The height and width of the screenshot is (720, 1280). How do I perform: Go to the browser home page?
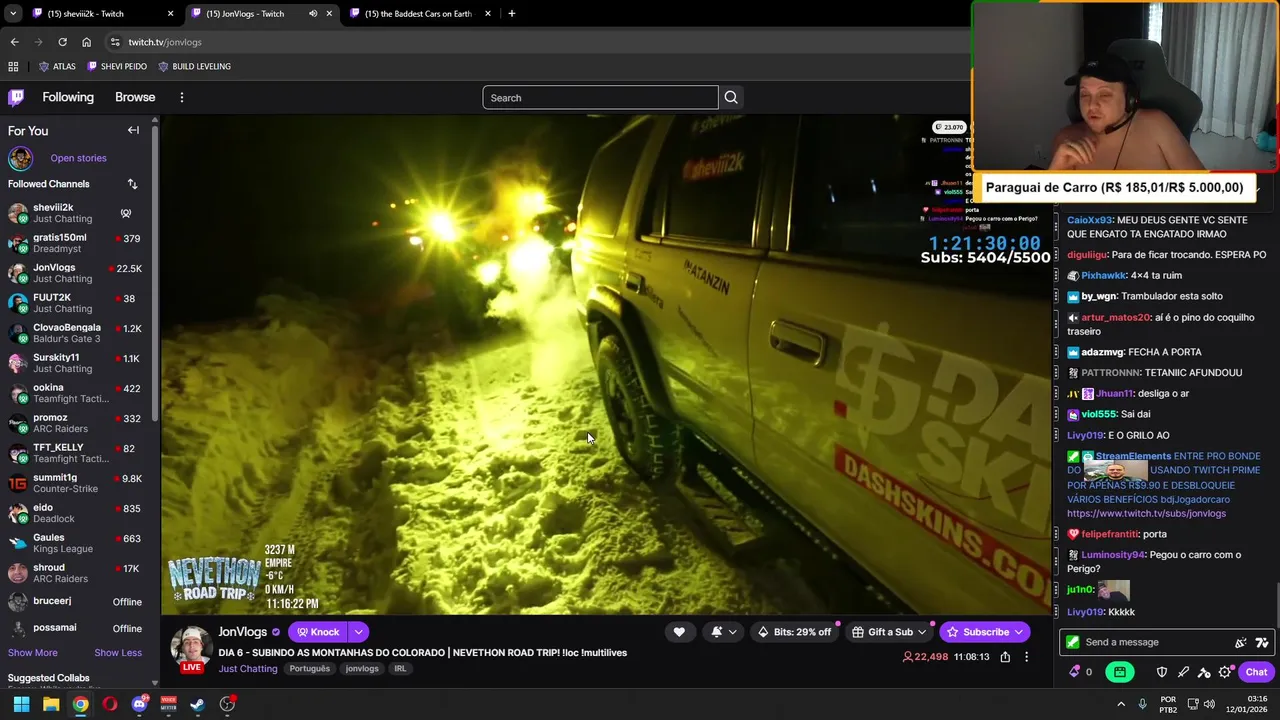point(86,42)
